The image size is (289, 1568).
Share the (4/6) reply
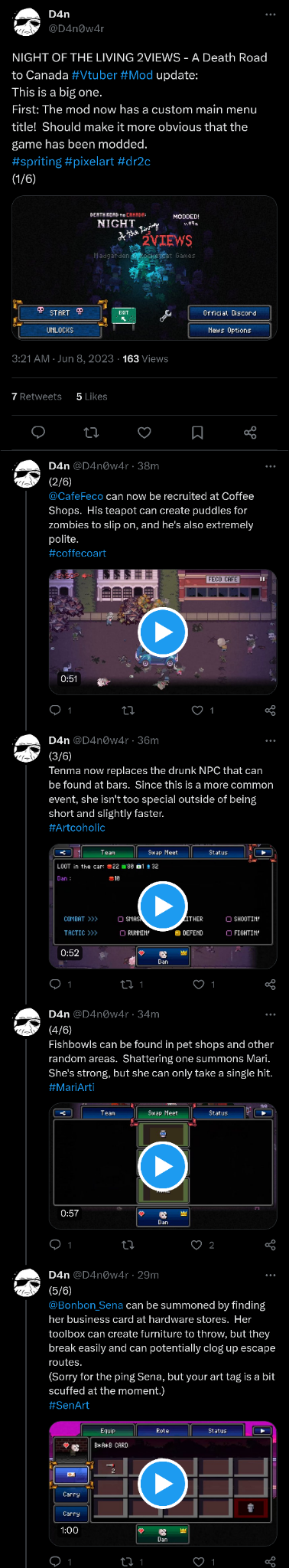(270, 1245)
